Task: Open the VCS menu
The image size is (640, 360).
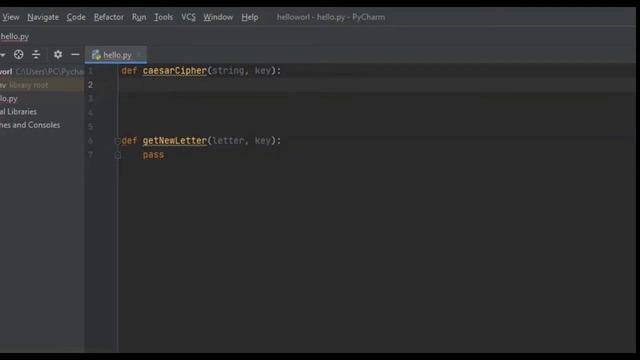Action: click(x=188, y=17)
